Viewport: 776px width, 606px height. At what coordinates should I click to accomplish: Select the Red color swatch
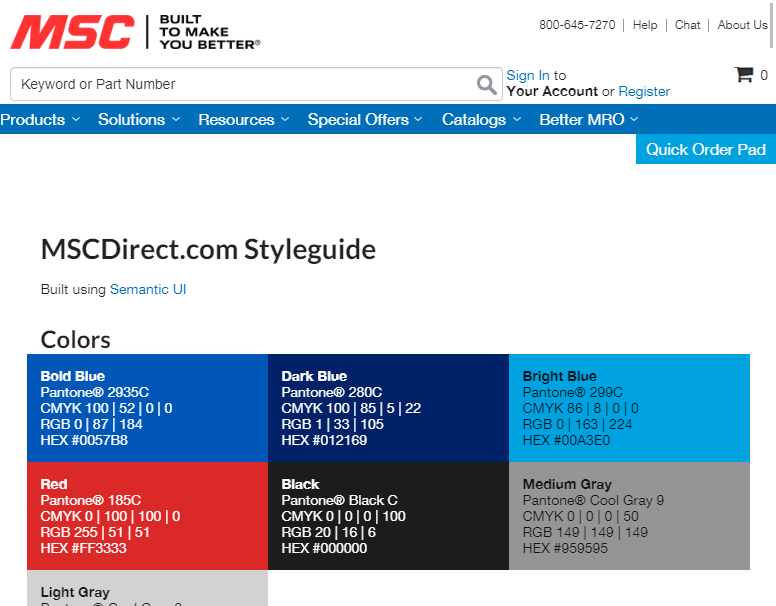[x=147, y=516]
